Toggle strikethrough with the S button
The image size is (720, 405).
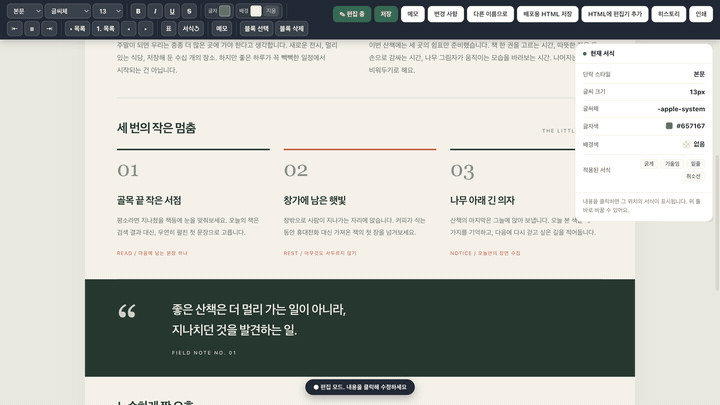(189, 11)
